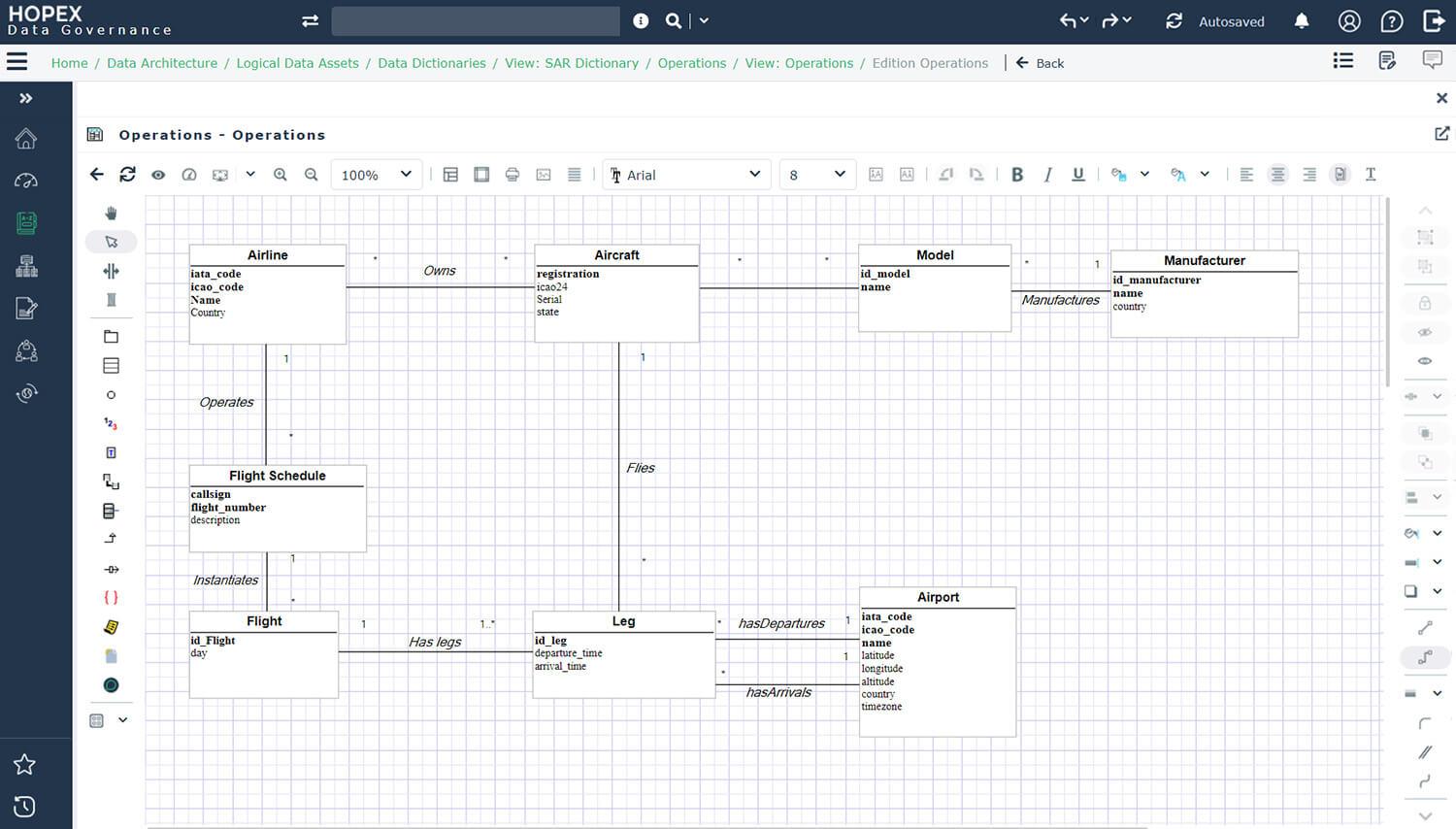
Task: Open View: SAR Dictionary breadcrumb
Action: pyautogui.click(x=572, y=63)
